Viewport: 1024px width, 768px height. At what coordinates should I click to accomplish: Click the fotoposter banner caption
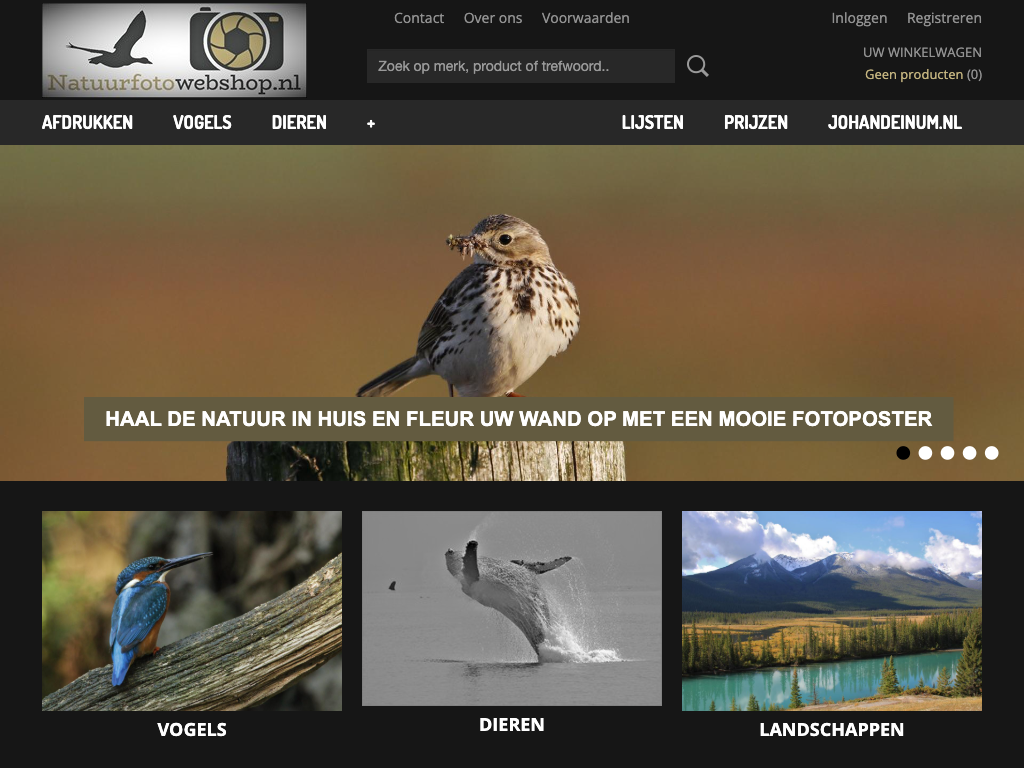(519, 419)
